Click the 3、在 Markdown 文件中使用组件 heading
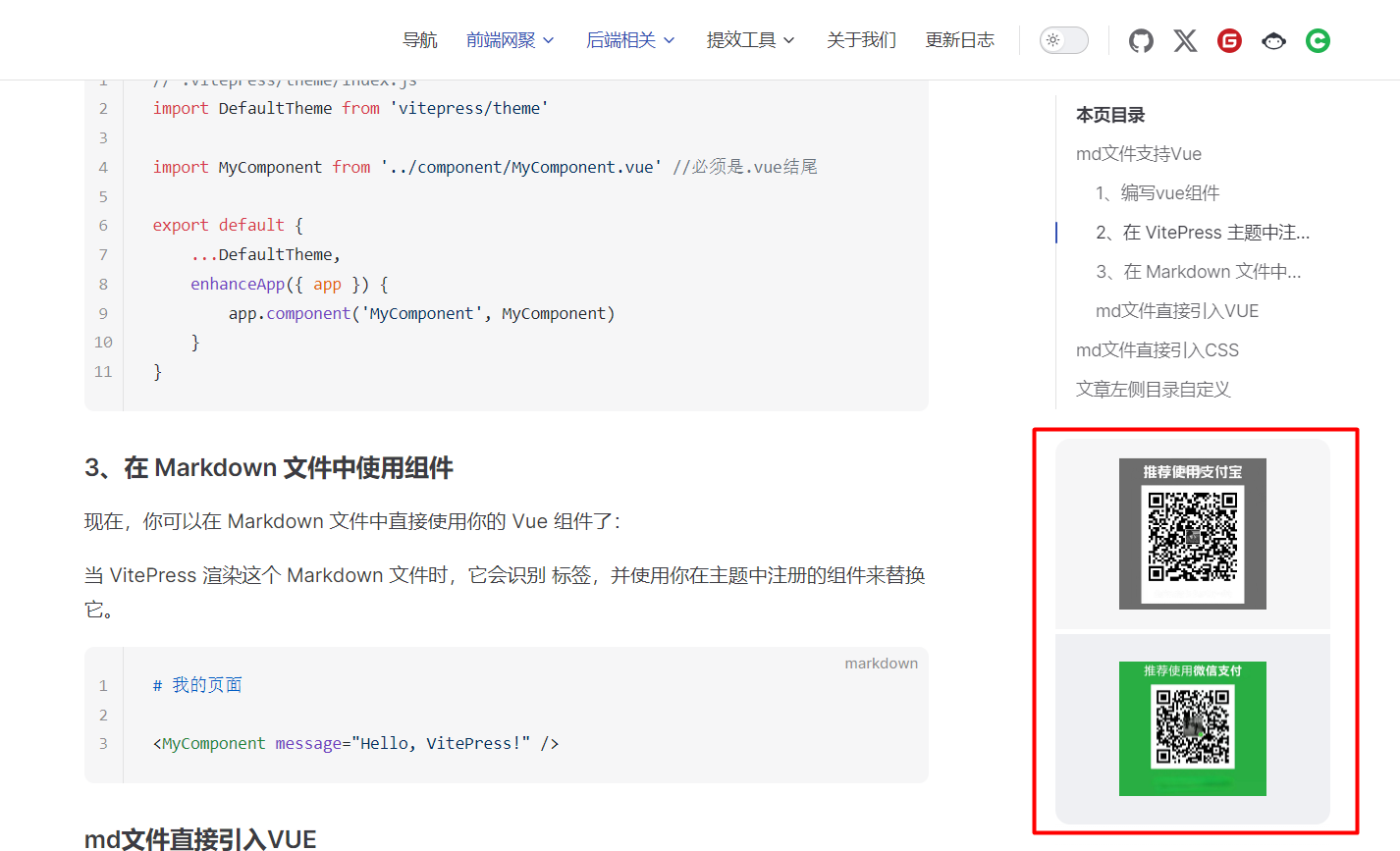Screen dimensions: 1400x851 269,468
